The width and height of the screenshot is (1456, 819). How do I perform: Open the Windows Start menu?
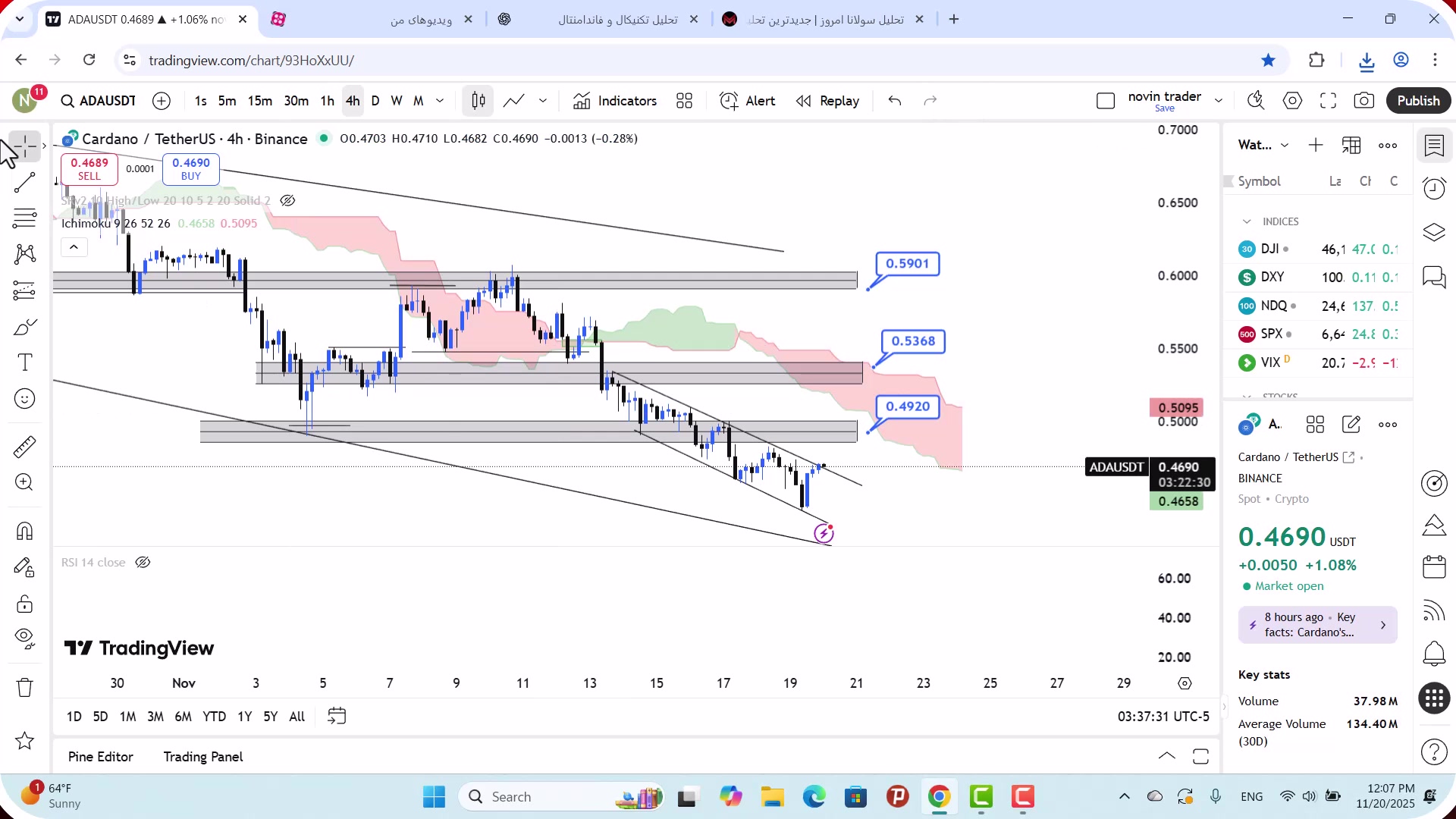pyautogui.click(x=434, y=797)
